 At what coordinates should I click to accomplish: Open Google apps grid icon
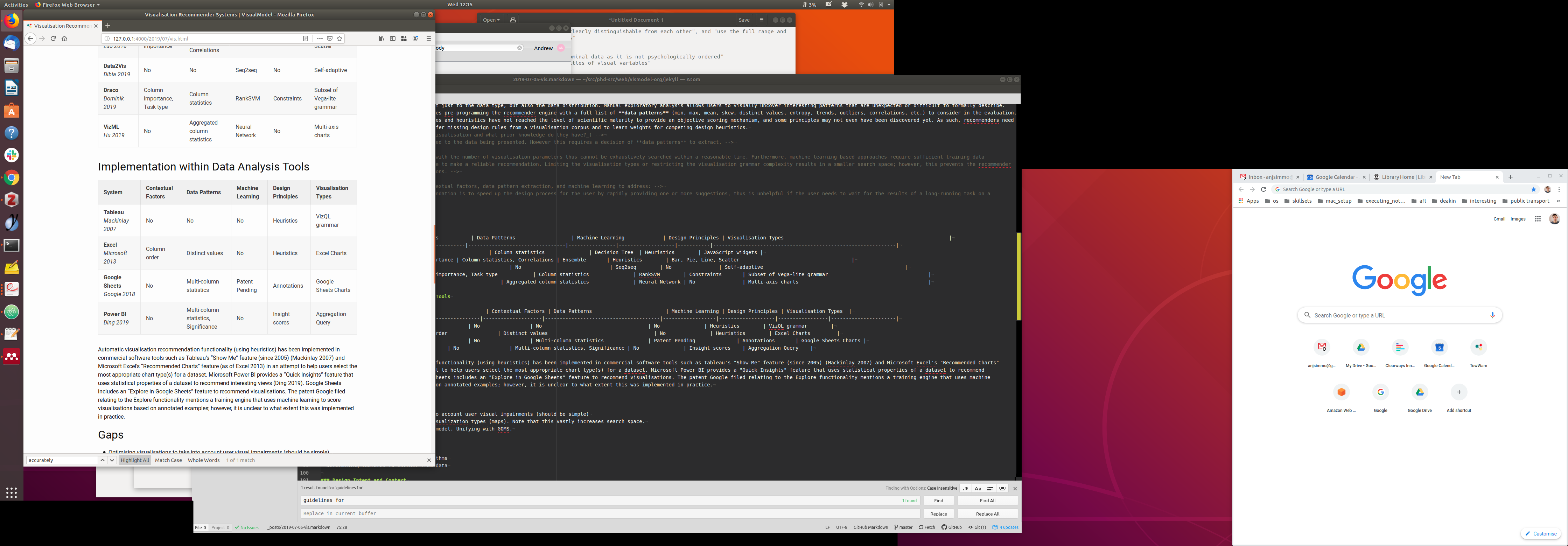(1538, 219)
